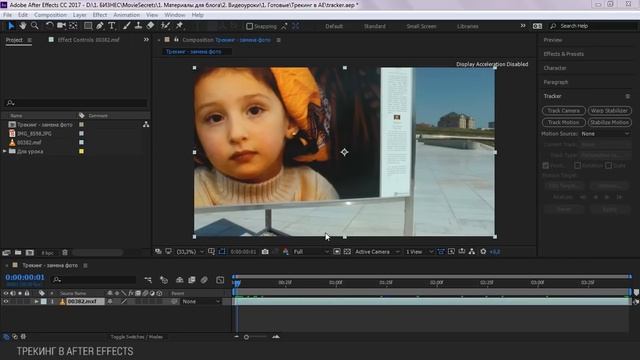The height and width of the screenshot is (360, 640).
Task: Click the new folder icon in Project panel
Action: tap(18, 253)
